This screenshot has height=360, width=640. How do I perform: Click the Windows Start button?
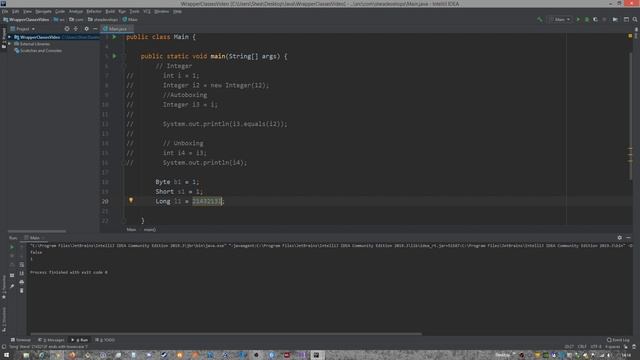[x=7, y=355]
